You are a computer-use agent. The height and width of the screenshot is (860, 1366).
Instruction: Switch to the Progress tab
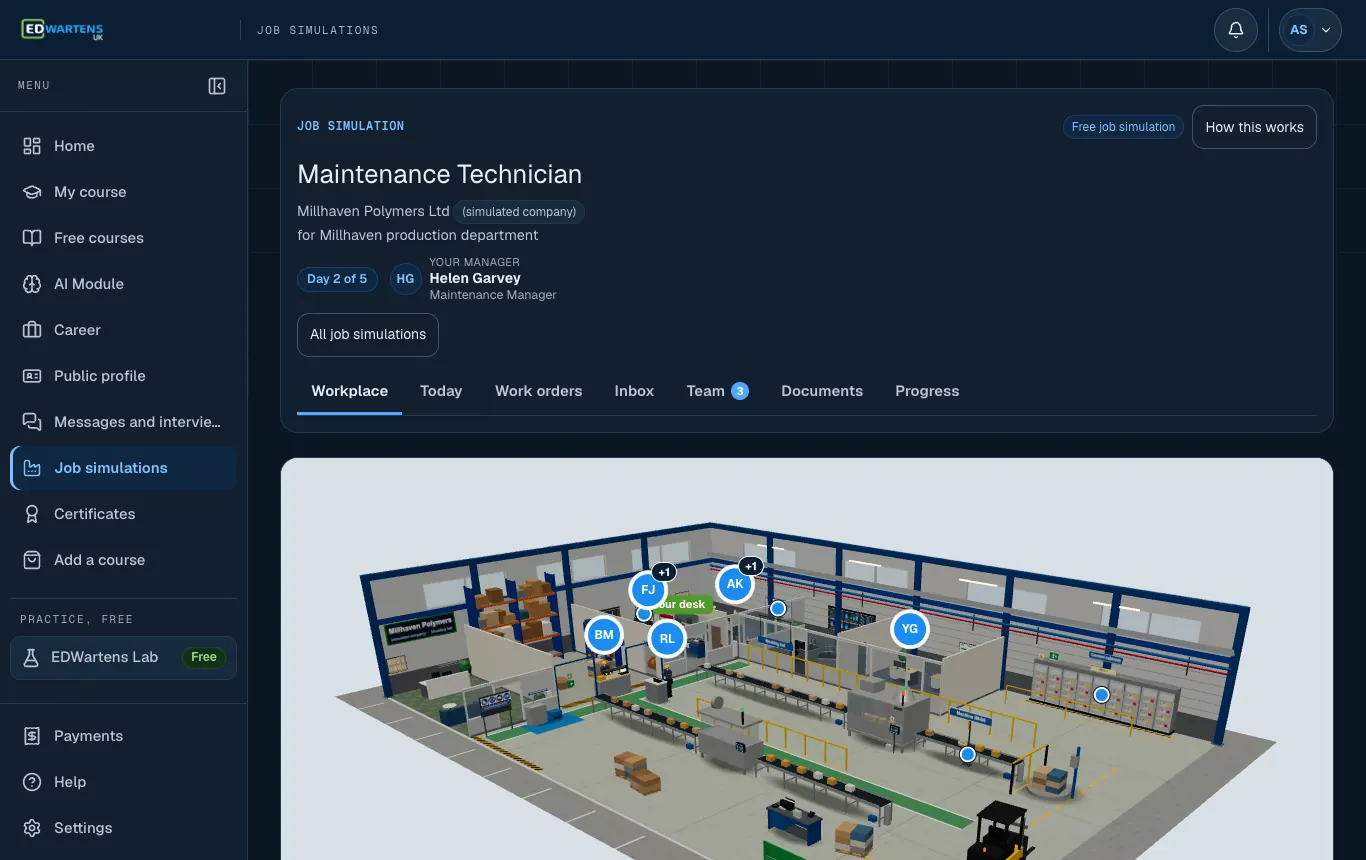tap(927, 391)
